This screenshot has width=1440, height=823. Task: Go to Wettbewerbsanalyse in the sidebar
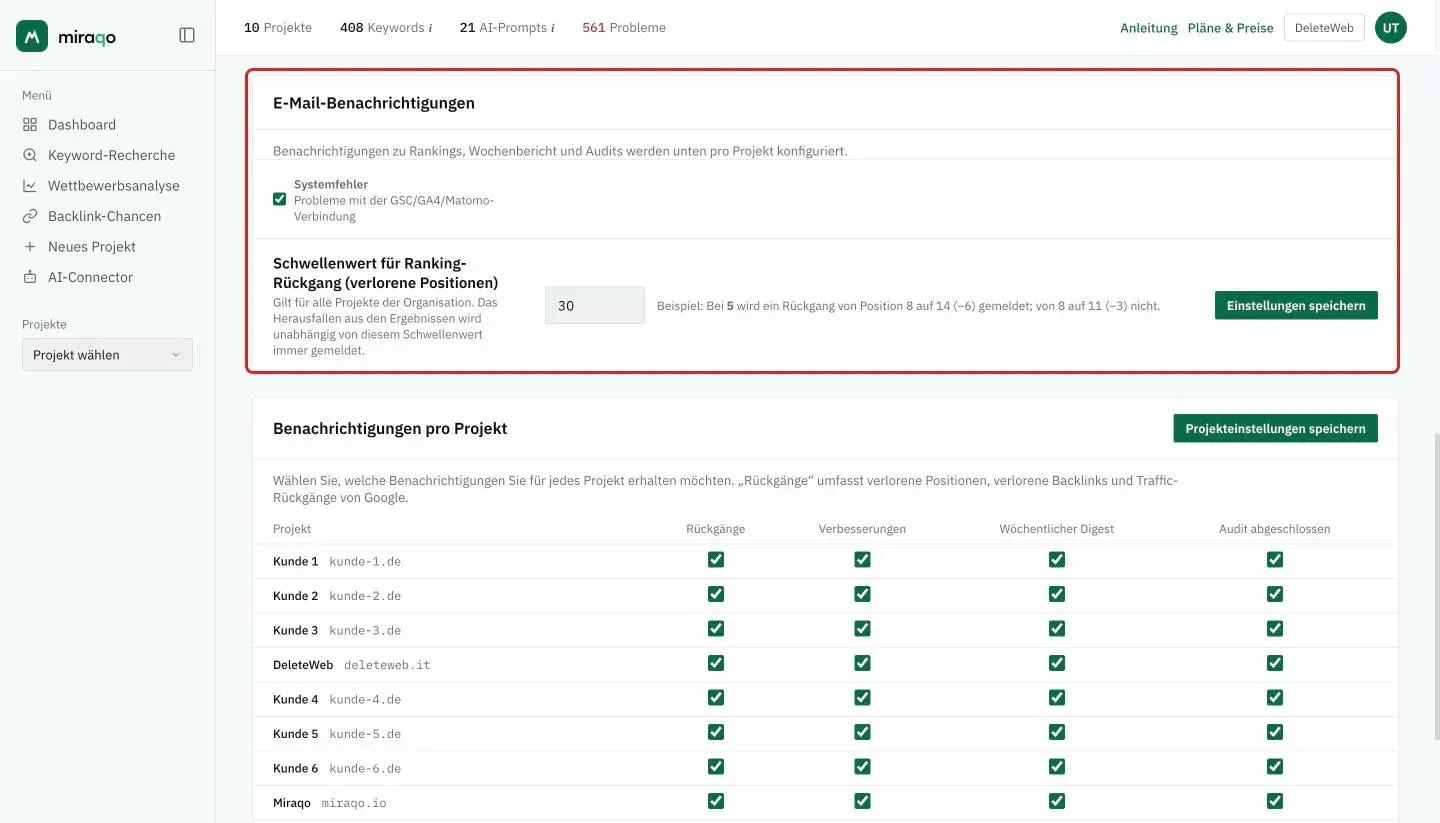tap(114, 186)
